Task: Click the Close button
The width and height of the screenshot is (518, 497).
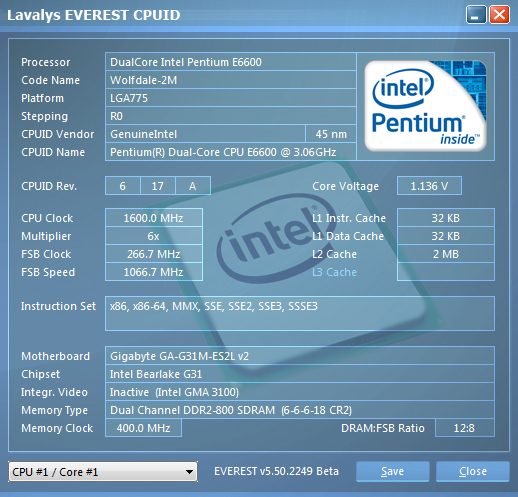Action: (473, 471)
